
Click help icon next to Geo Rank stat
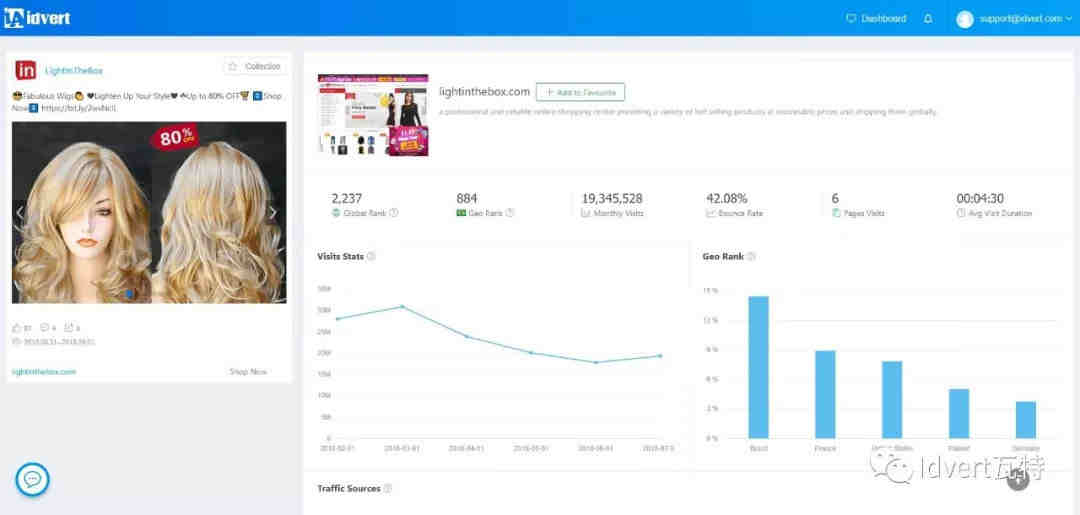coord(510,213)
